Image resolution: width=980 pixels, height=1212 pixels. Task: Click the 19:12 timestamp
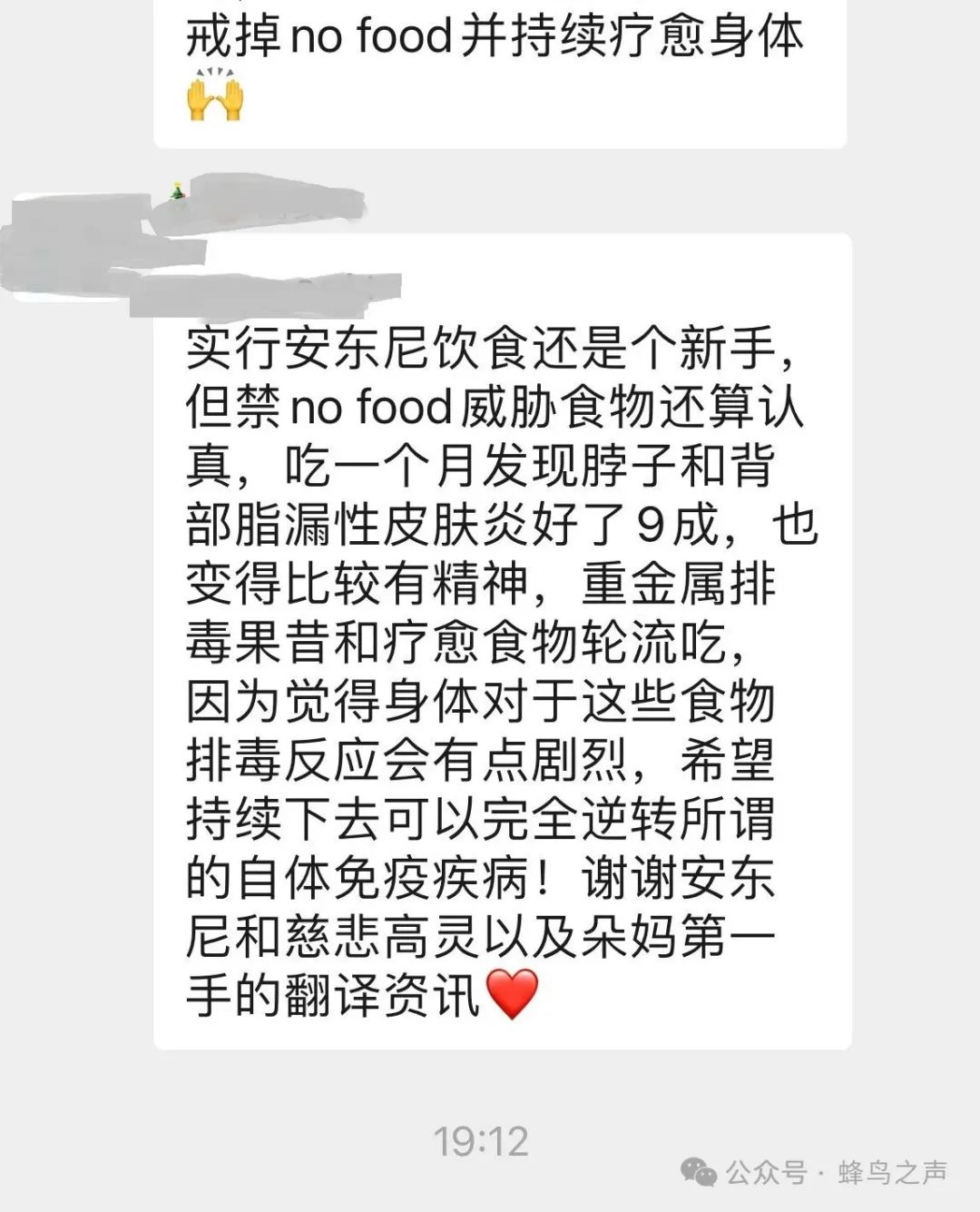click(480, 1141)
